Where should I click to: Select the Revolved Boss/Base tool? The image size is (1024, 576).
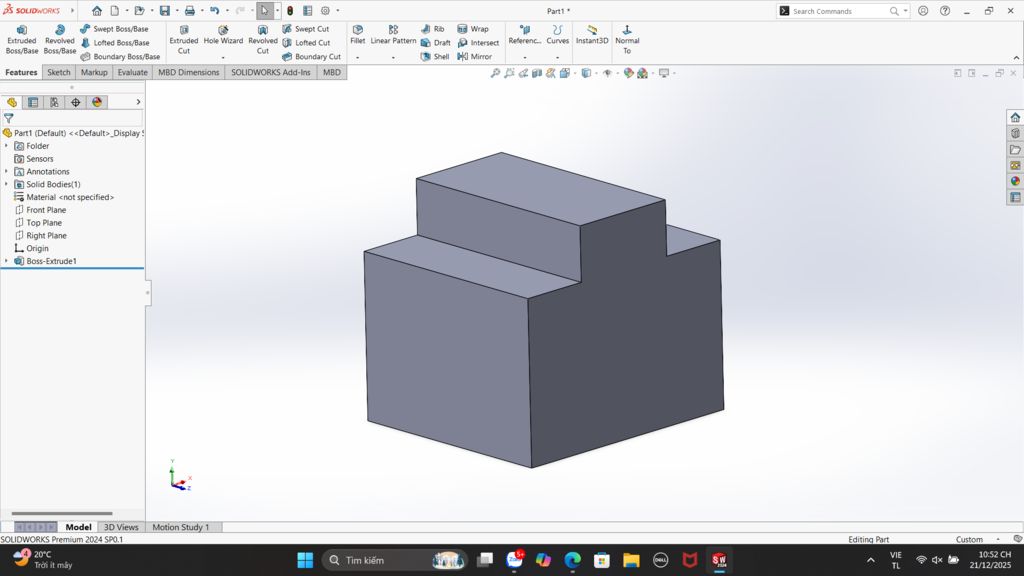click(59, 40)
